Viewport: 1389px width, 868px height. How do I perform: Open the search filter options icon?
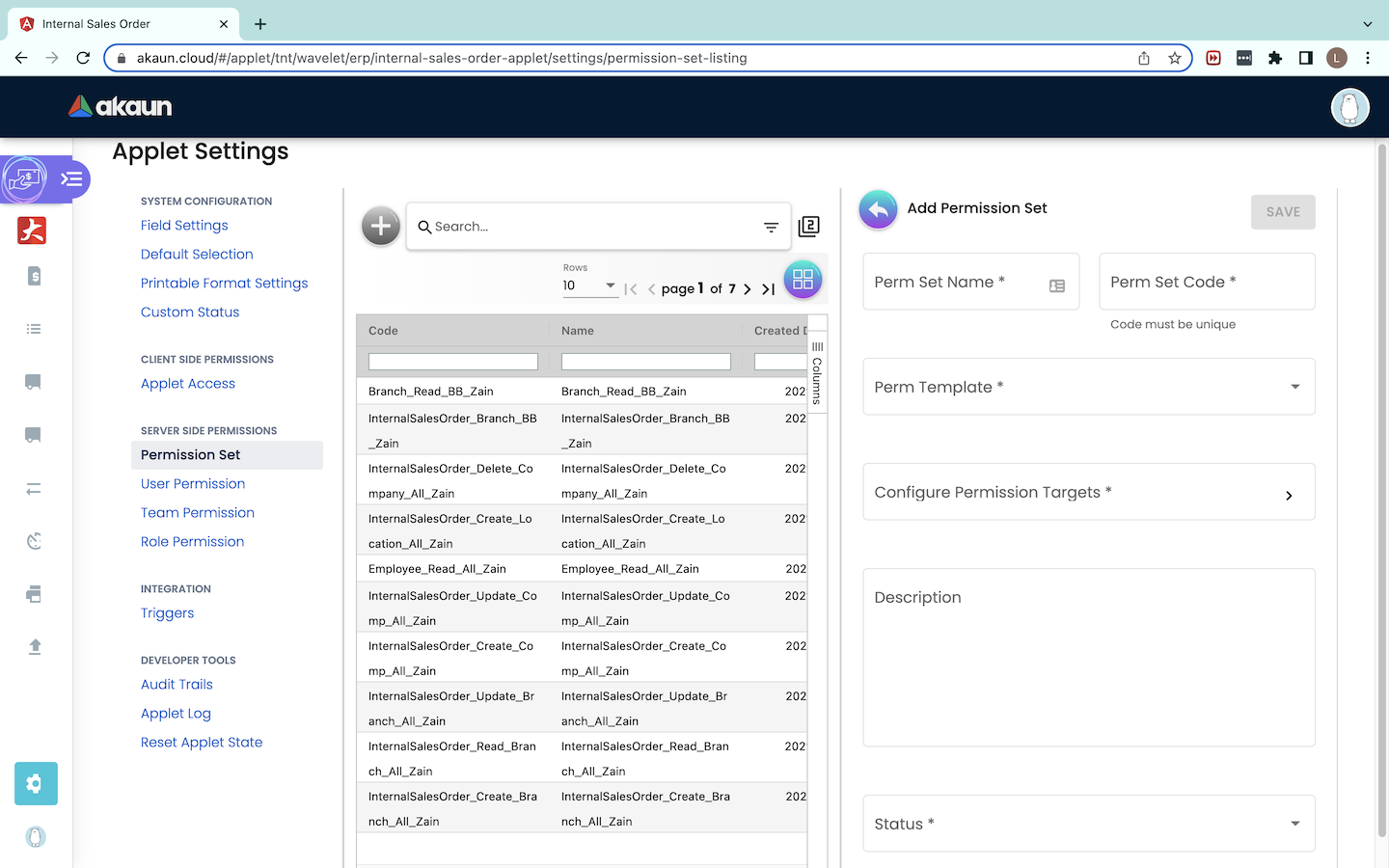[x=771, y=228]
